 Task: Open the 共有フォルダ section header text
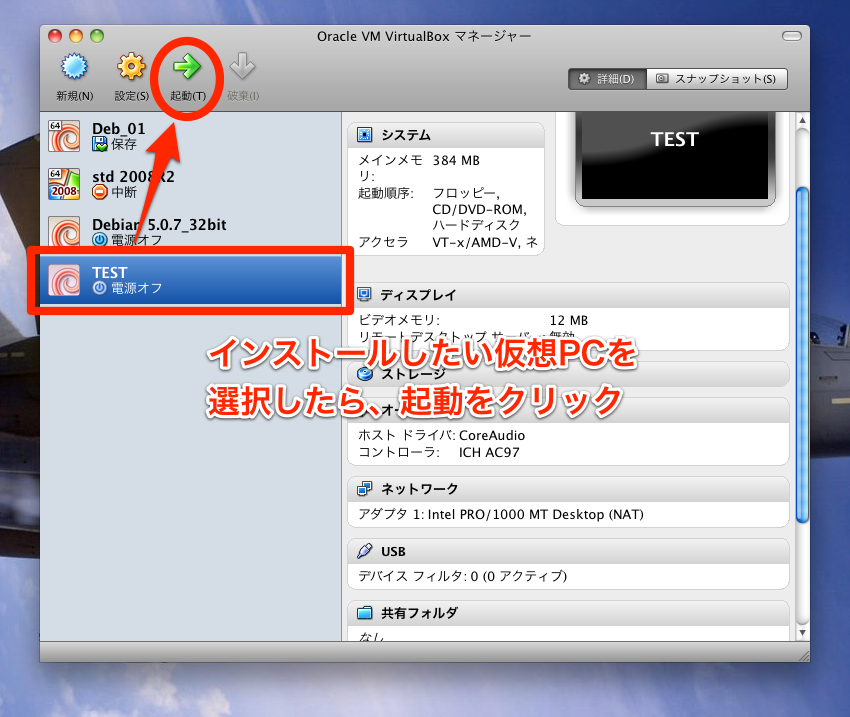tap(420, 613)
